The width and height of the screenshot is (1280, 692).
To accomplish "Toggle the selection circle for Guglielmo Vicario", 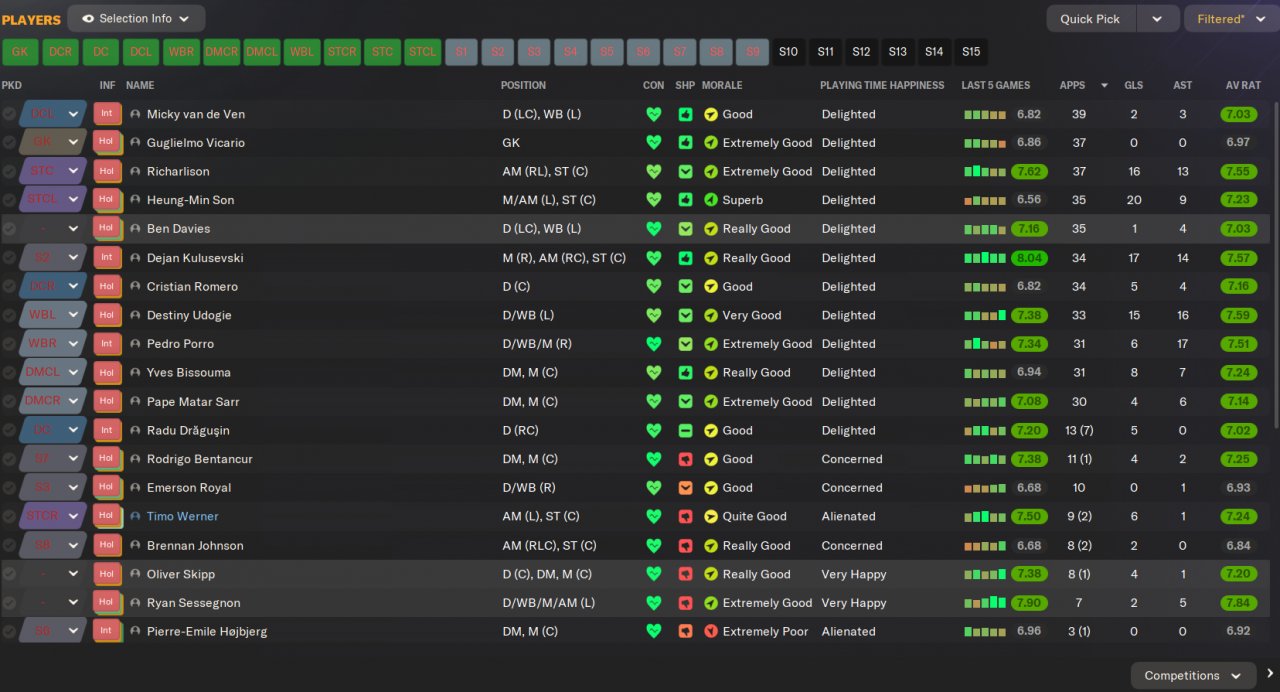I will (9, 143).
